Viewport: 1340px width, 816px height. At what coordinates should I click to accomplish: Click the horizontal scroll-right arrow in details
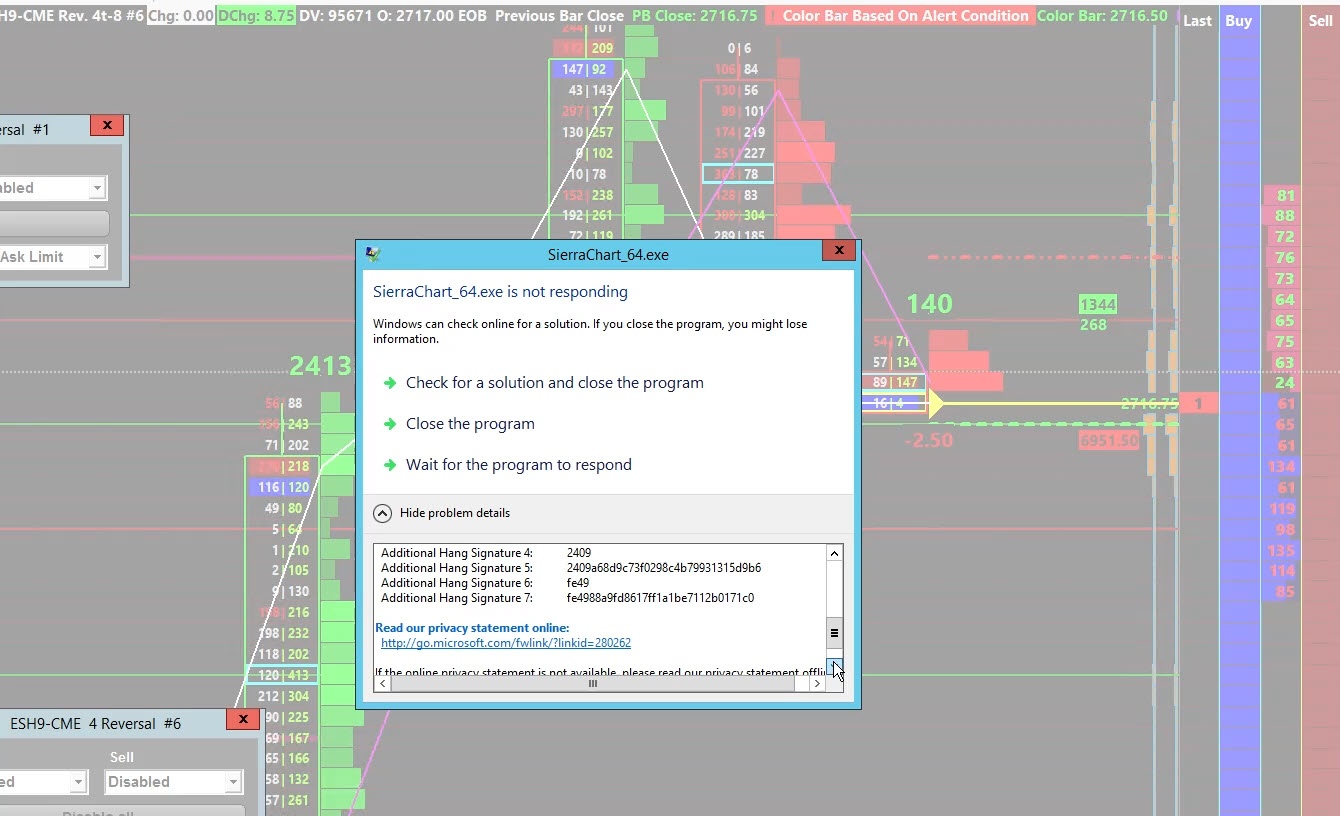click(x=817, y=684)
